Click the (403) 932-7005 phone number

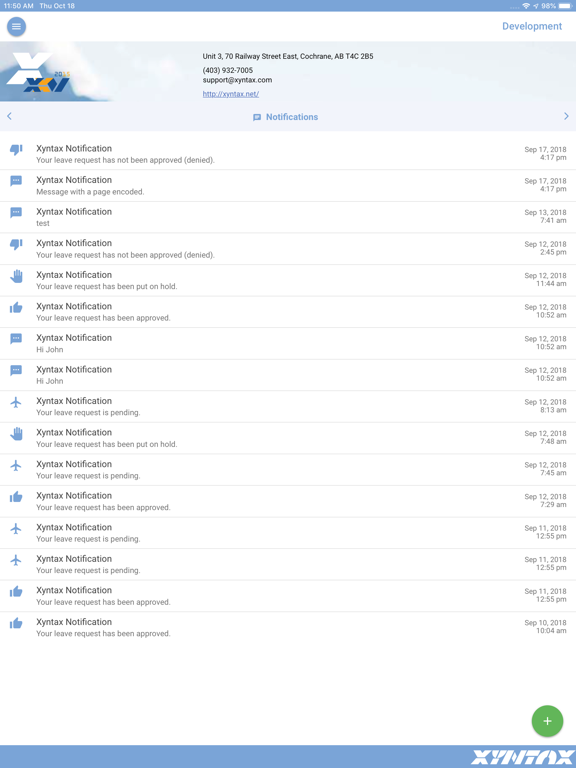click(x=228, y=71)
